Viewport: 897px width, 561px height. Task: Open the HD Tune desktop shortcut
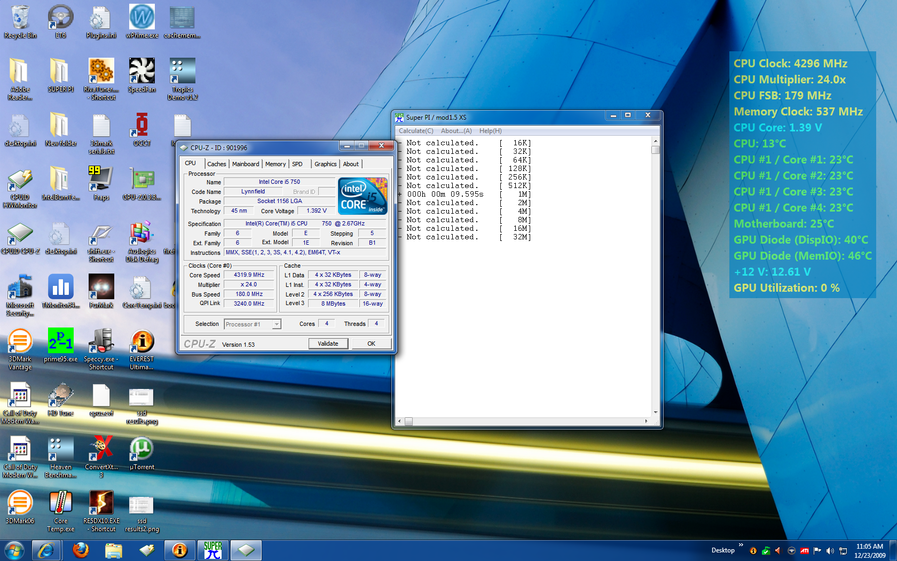60,399
